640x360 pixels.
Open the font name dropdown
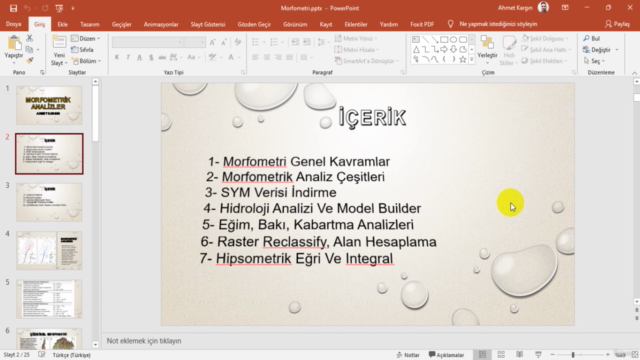click(x=180, y=42)
